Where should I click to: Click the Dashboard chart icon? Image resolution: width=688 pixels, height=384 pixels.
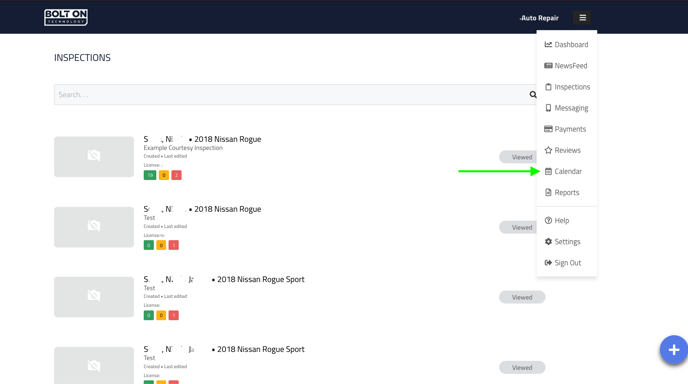(548, 44)
